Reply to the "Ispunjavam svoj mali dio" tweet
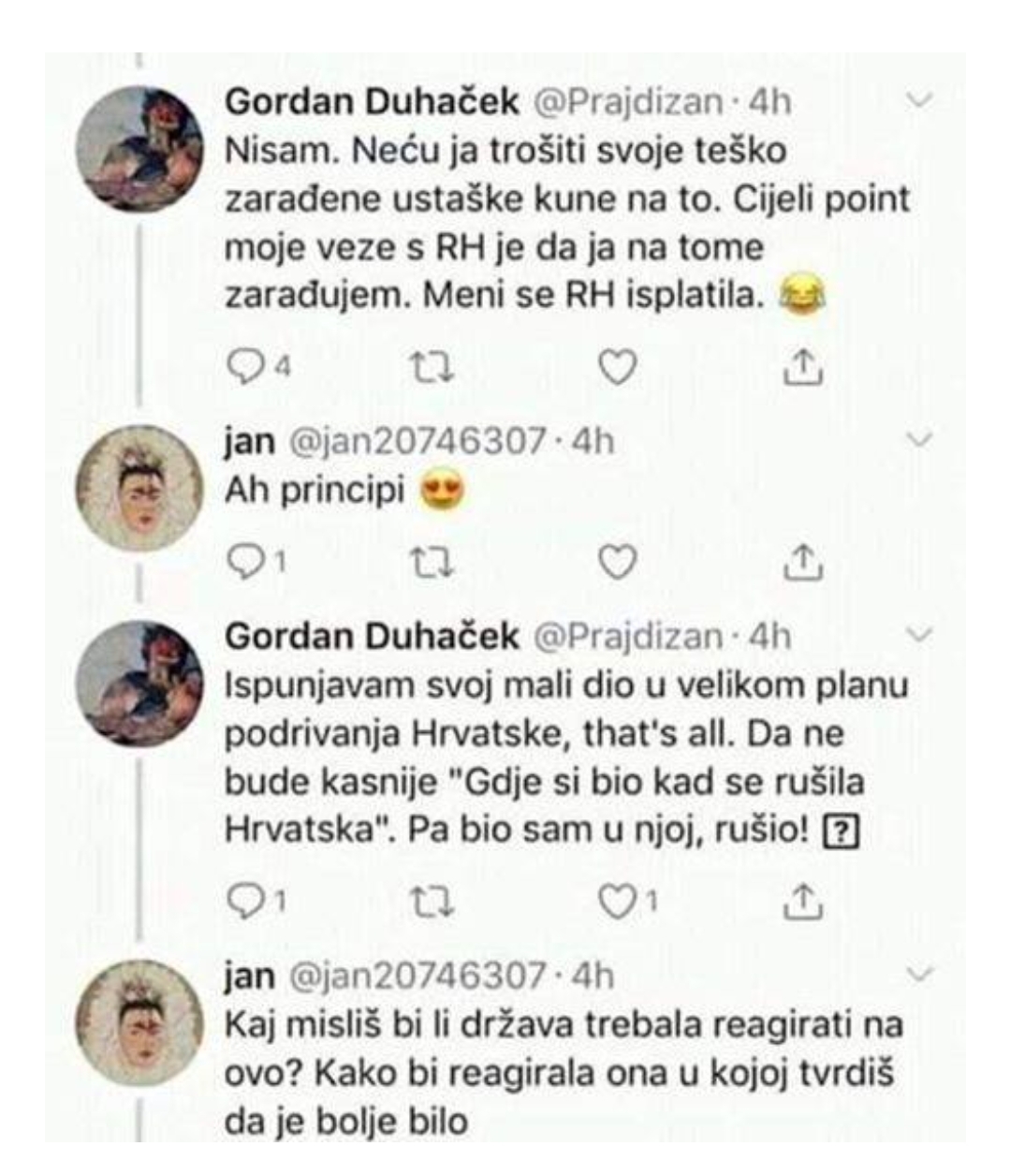 [246, 900]
